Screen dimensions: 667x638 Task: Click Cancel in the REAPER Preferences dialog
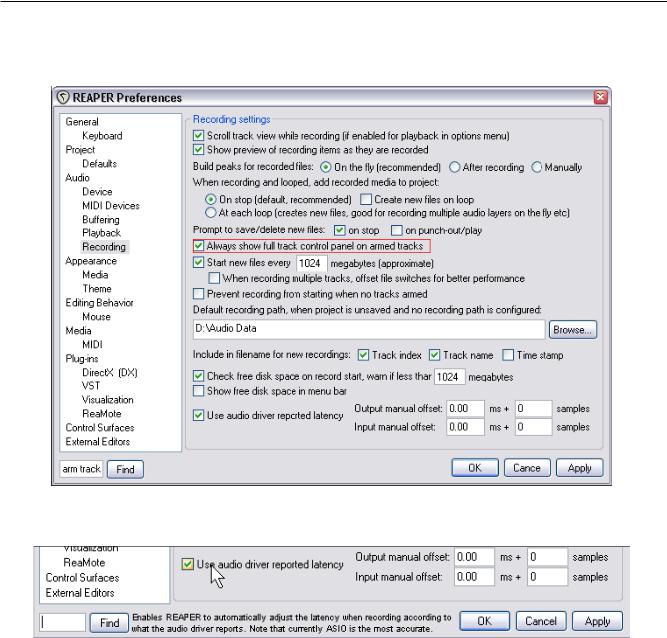[x=527, y=468]
